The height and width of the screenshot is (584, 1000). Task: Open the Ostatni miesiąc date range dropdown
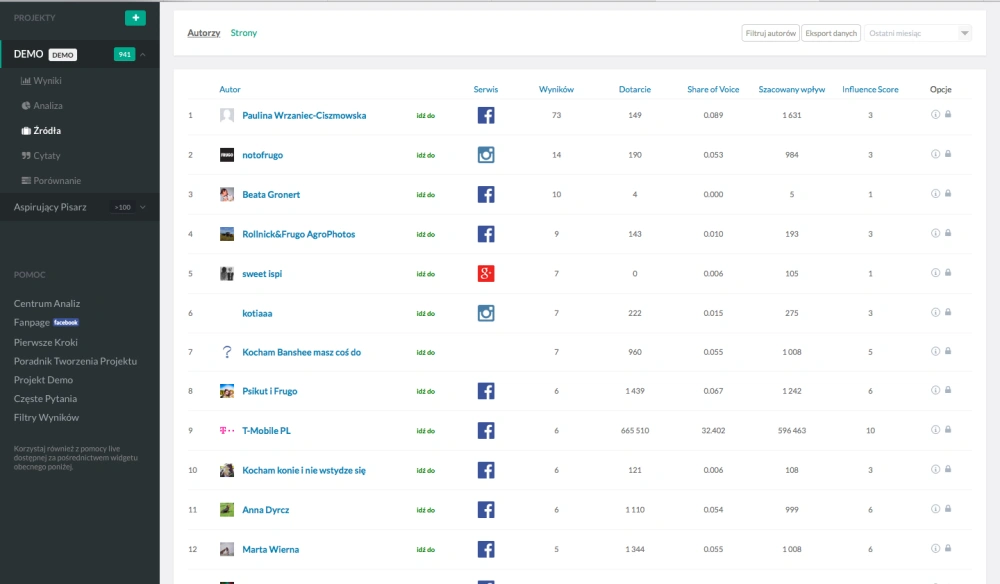click(917, 33)
